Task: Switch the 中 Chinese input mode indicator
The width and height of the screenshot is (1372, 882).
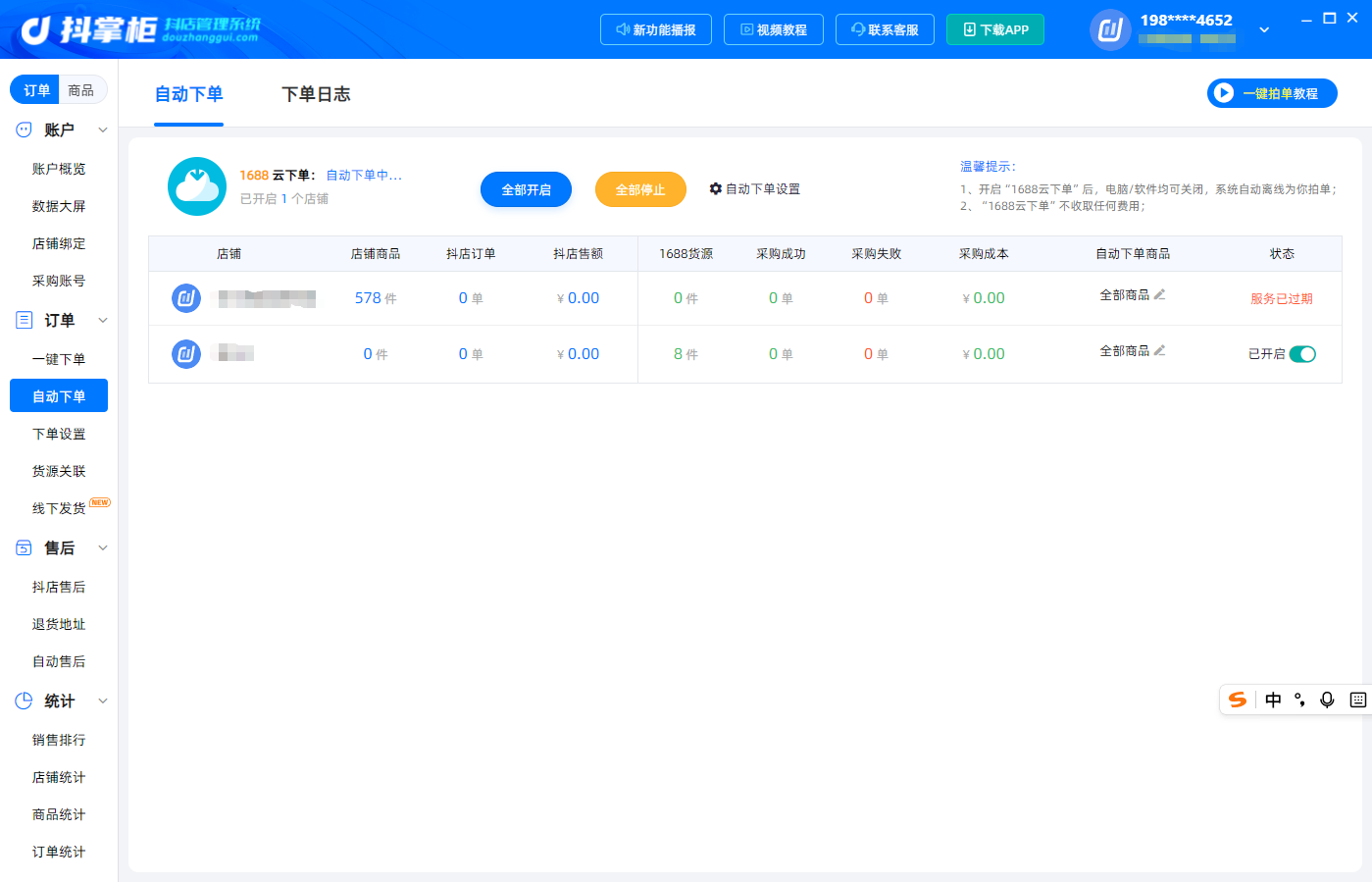Action: point(1273,700)
